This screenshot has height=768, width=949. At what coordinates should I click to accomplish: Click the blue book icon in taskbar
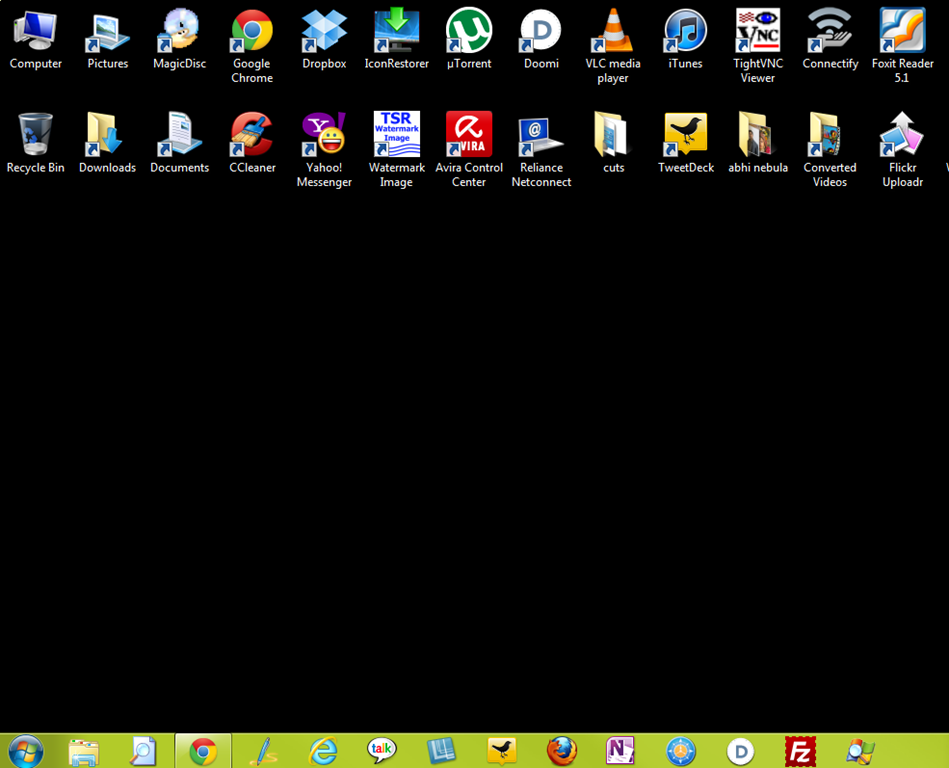442,752
